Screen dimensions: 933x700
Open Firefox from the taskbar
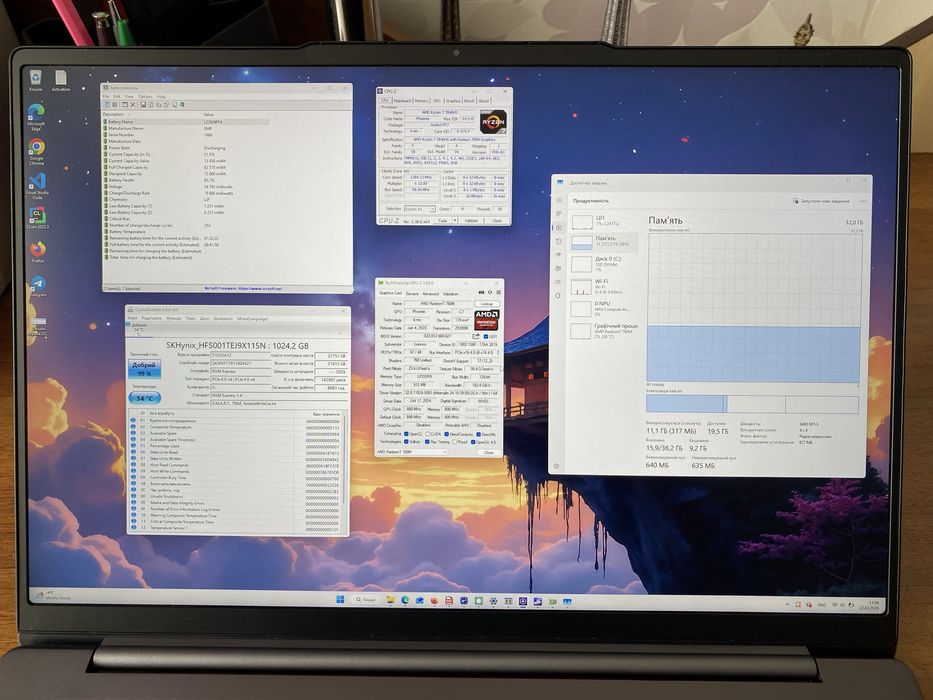click(x=434, y=600)
